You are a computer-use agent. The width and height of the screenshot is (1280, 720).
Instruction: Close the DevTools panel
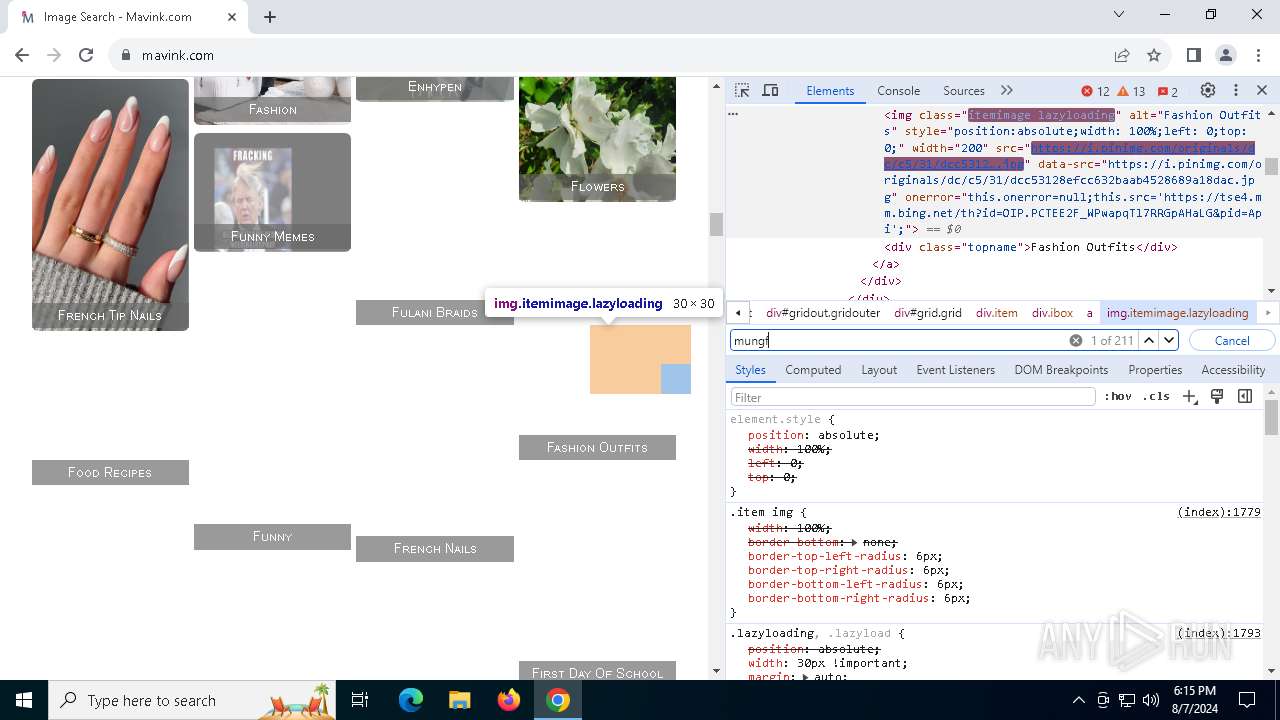point(1262,90)
